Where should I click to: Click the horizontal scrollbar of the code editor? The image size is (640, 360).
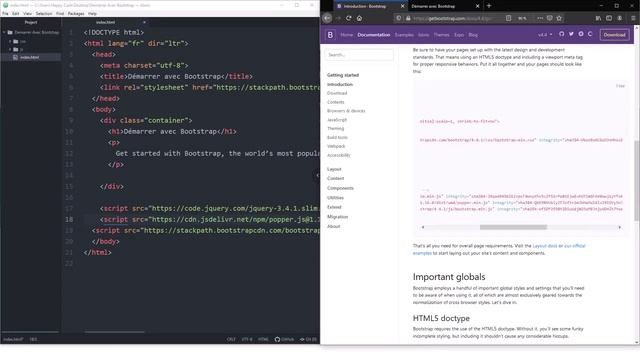(114, 332)
